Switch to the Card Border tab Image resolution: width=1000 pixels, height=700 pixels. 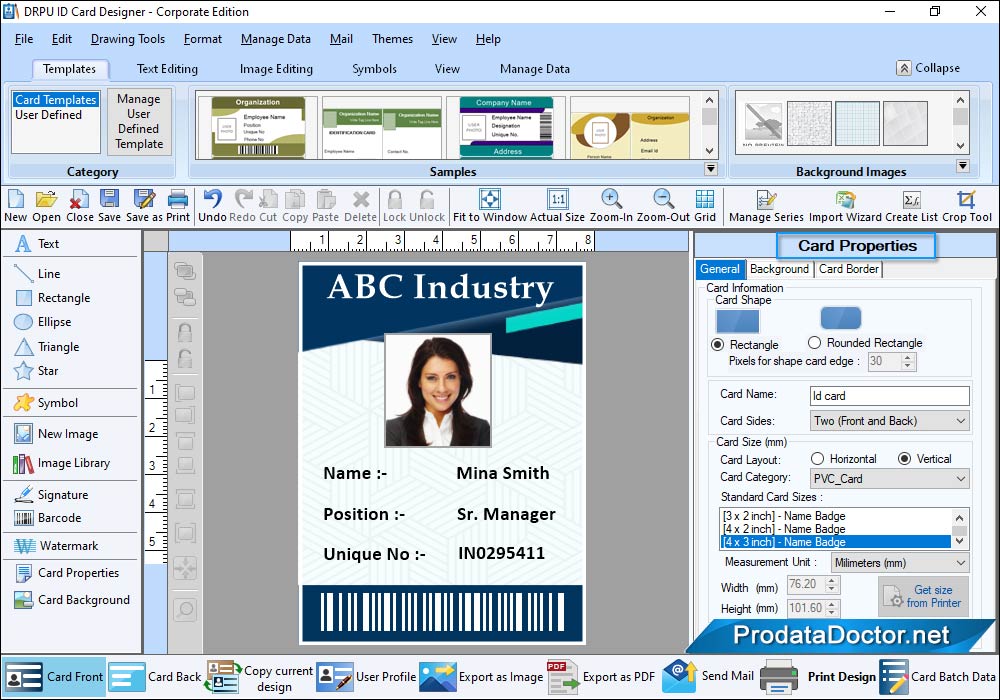[848, 269]
